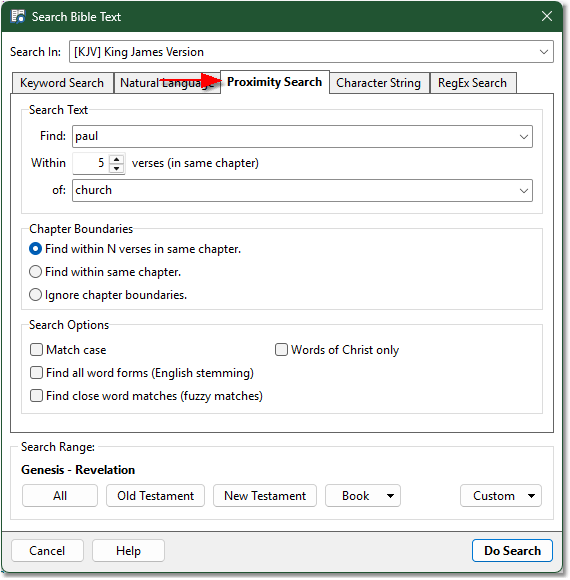This screenshot has height=580, width=570.
Task: Switch to the Natural Language tab
Action: pyautogui.click(x=167, y=83)
